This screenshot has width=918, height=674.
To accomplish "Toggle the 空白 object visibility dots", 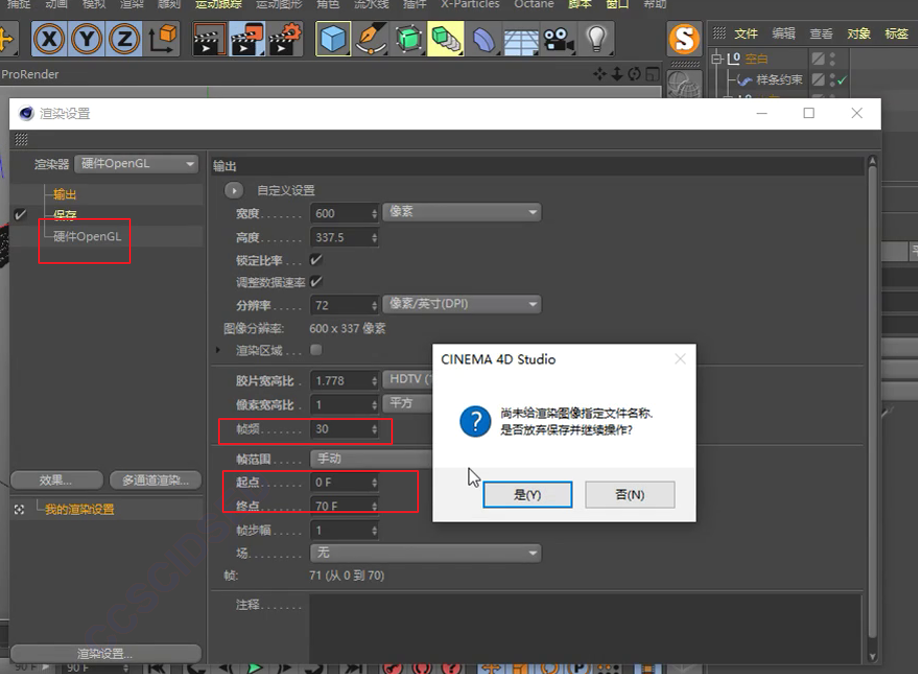I will coord(833,59).
